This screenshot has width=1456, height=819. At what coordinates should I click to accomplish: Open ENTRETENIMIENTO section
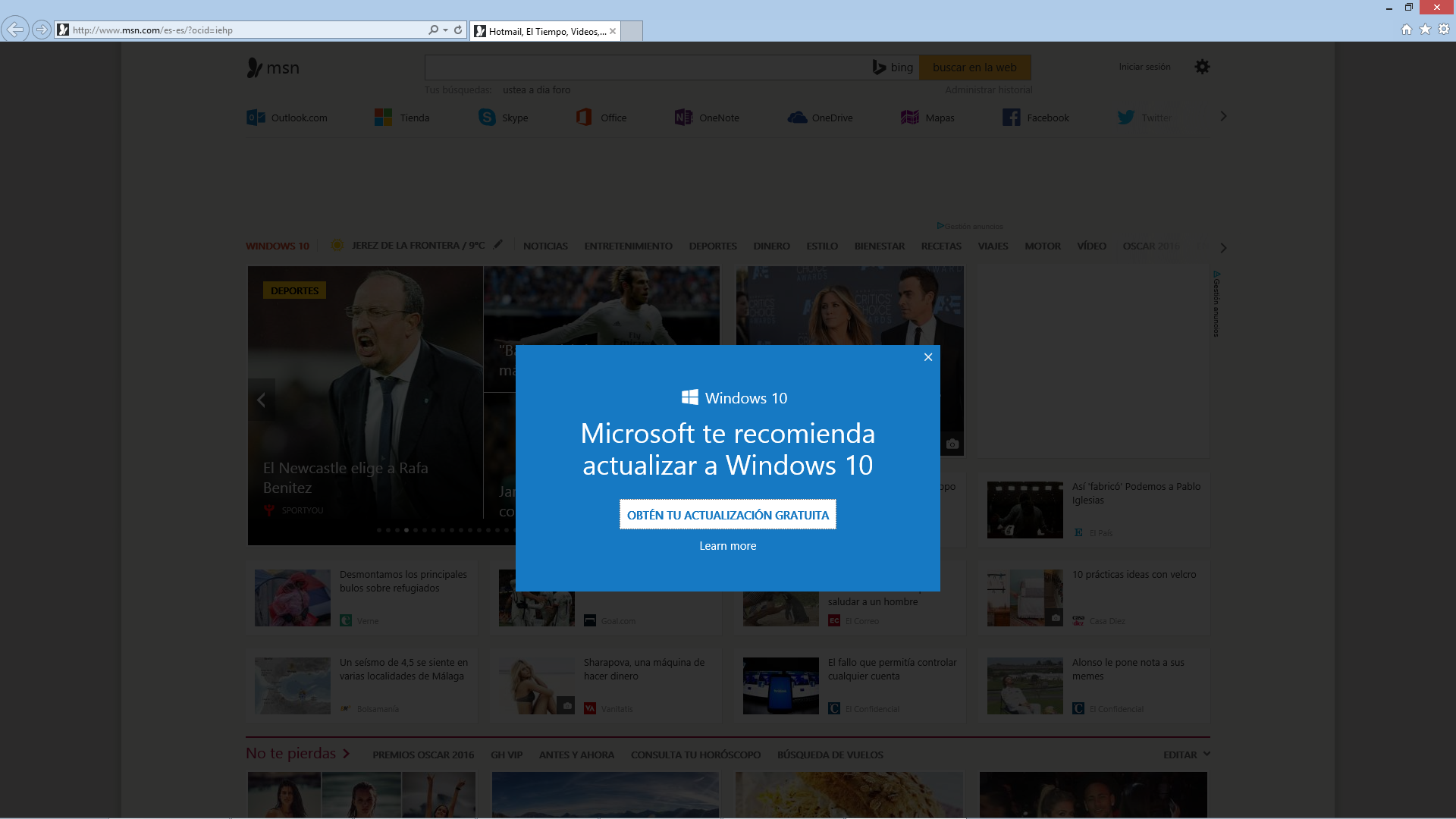(628, 246)
